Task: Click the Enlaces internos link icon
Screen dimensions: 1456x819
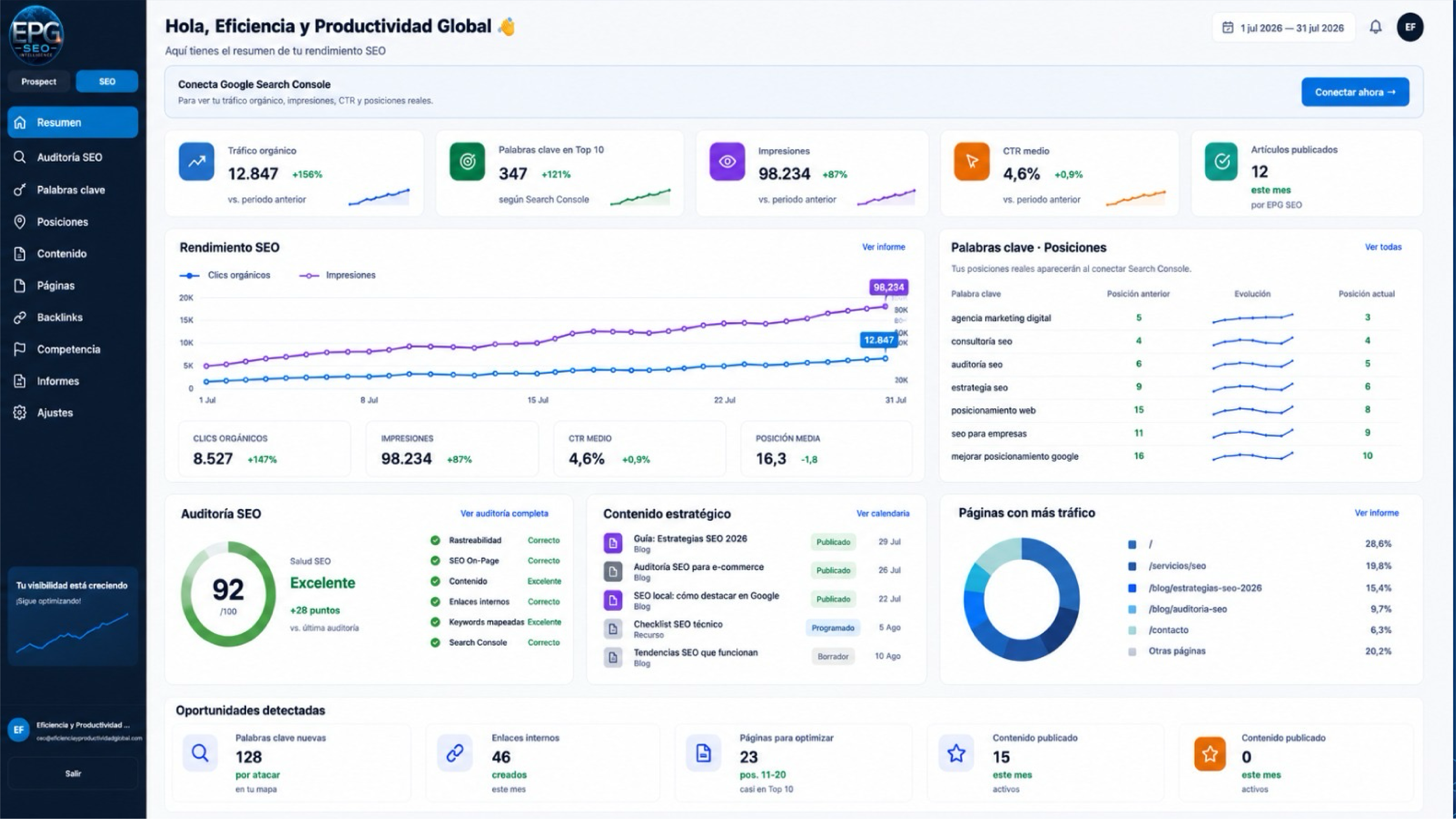Action: pyautogui.click(x=455, y=753)
